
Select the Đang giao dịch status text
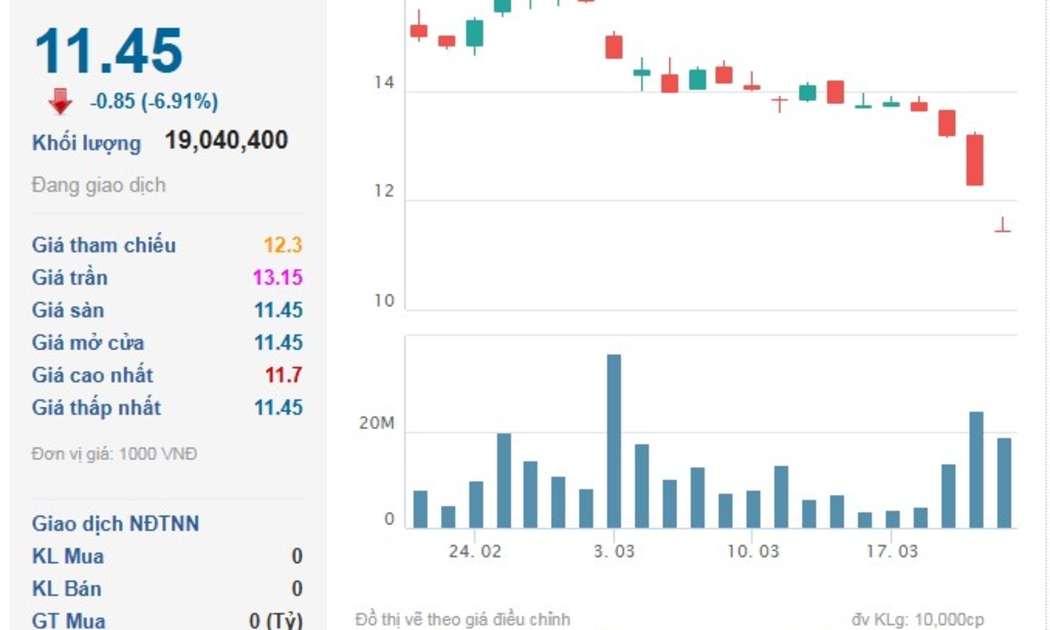pyautogui.click(x=98, y=185)
